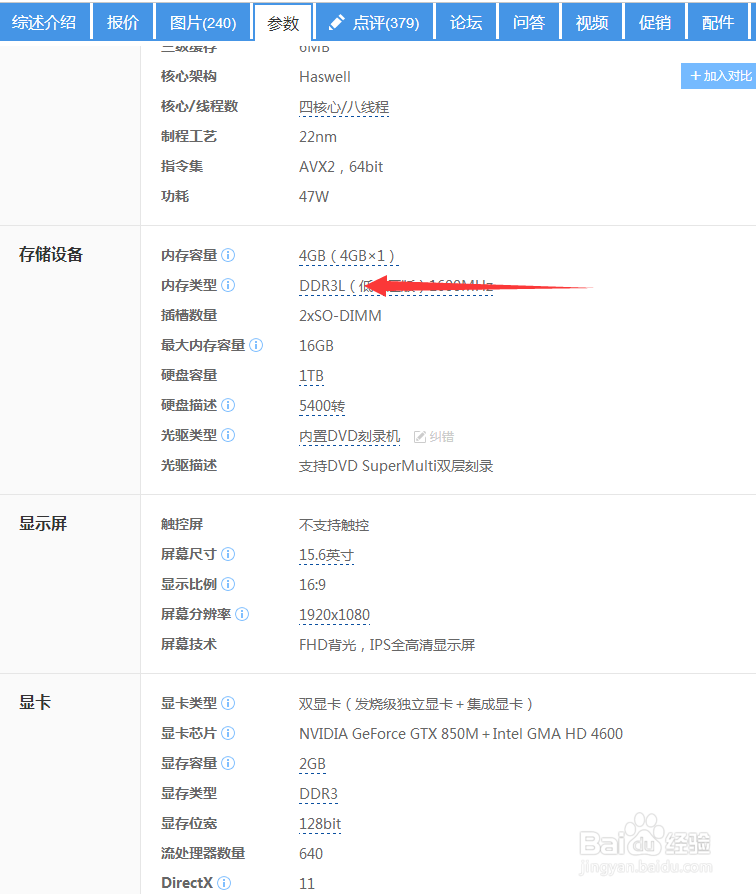Open the 图片(240) tab

[x=203, y=22]
